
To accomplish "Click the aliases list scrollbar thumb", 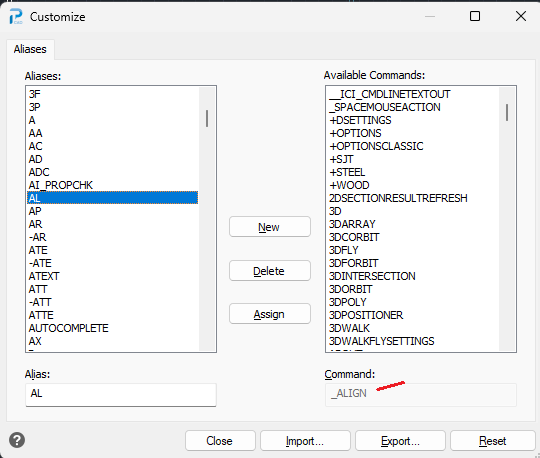I will point(207,118).
